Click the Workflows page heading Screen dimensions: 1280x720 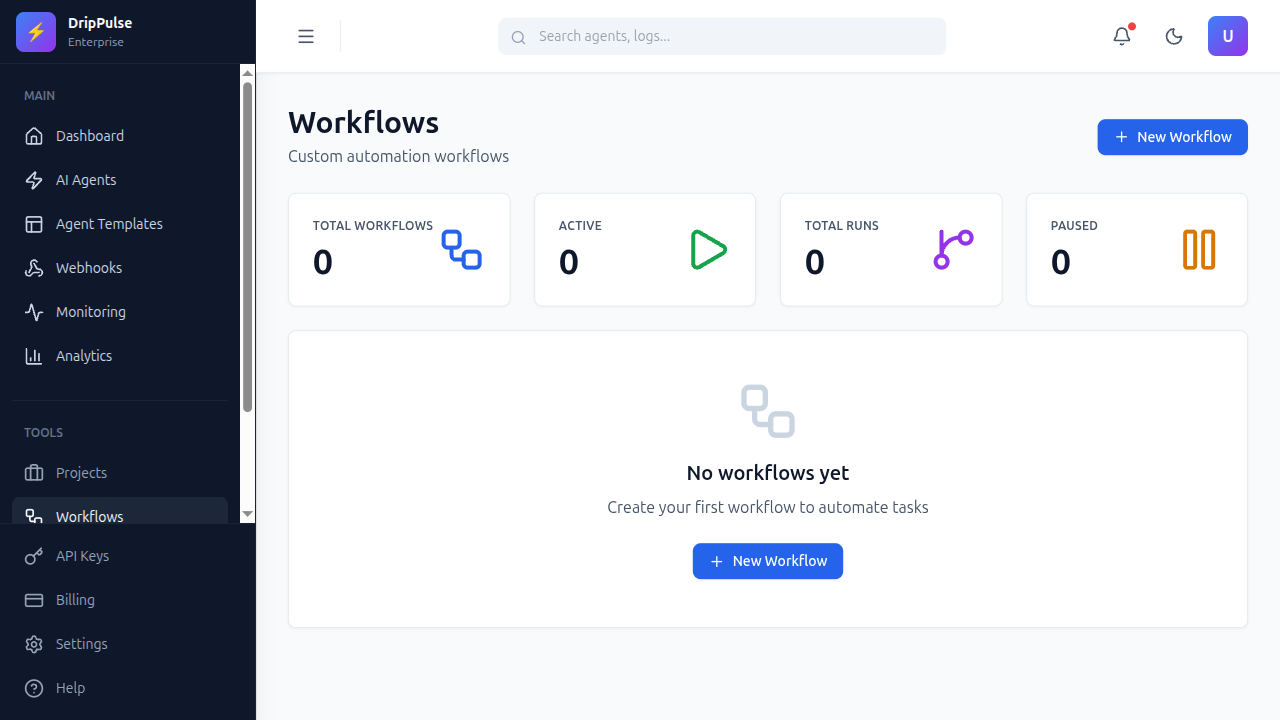(364, 122)
